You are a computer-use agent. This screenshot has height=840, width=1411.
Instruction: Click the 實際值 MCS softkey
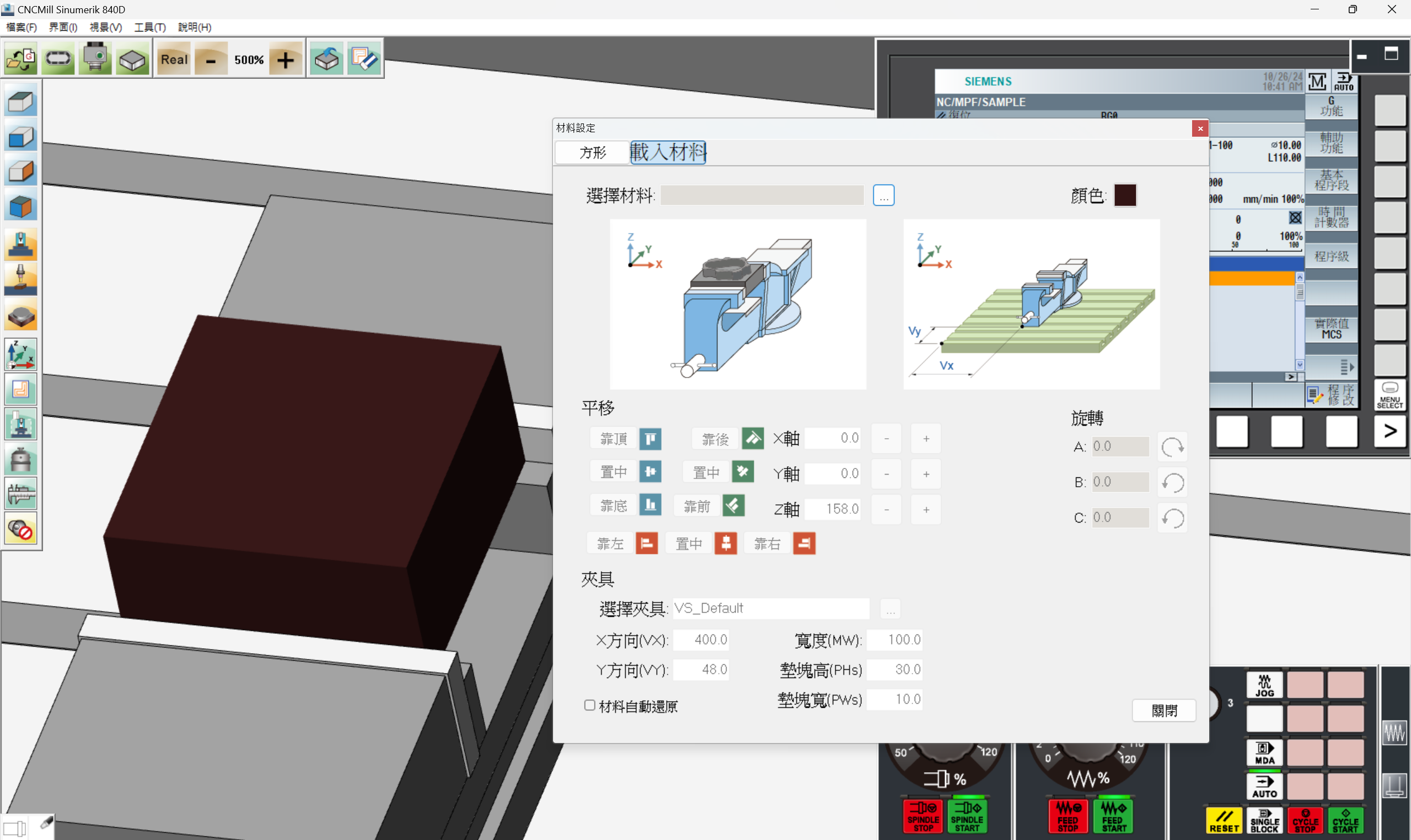(1331, 329)
